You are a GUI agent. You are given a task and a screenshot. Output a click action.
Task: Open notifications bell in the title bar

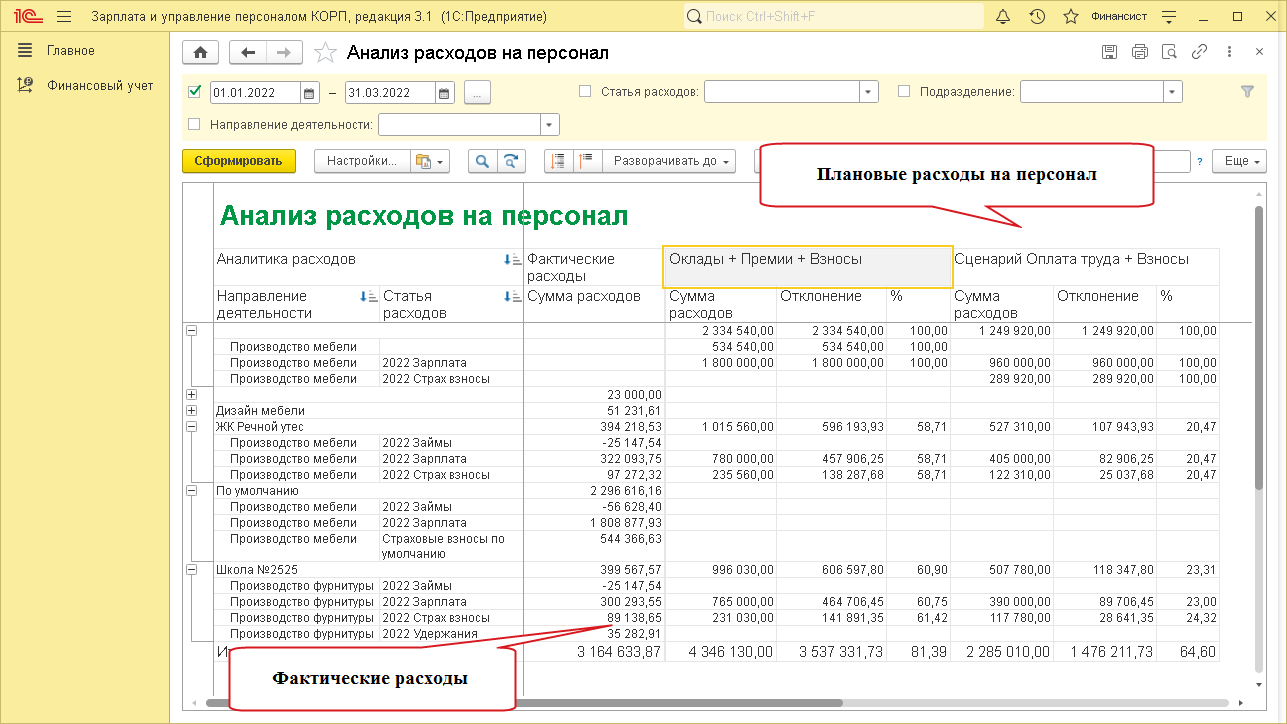coord(1004,17)
